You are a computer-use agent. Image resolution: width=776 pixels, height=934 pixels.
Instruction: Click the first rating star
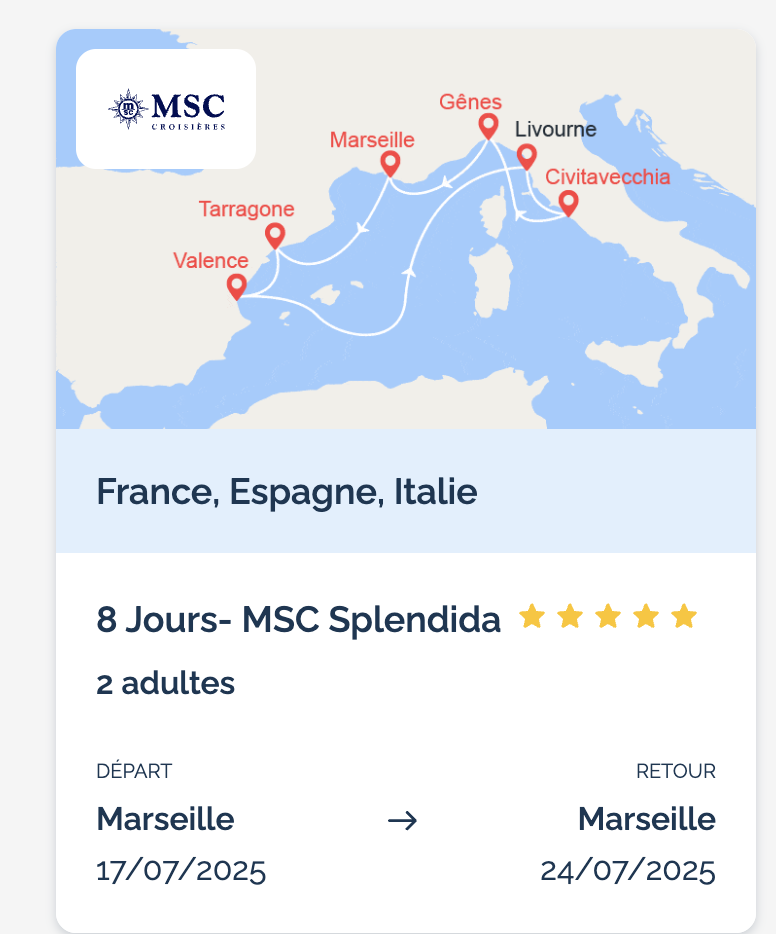pos(532,617)
